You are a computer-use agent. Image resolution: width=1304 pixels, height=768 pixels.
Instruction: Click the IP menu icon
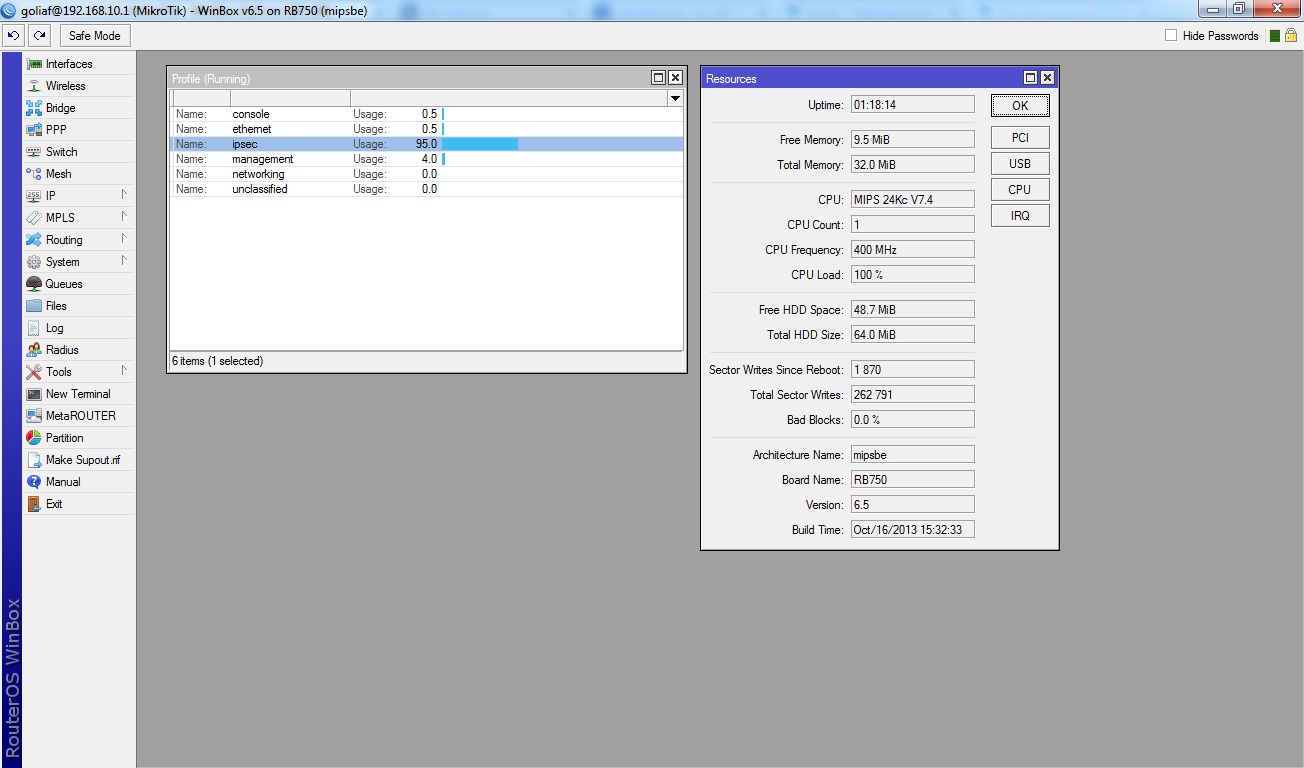pos(34,196)
